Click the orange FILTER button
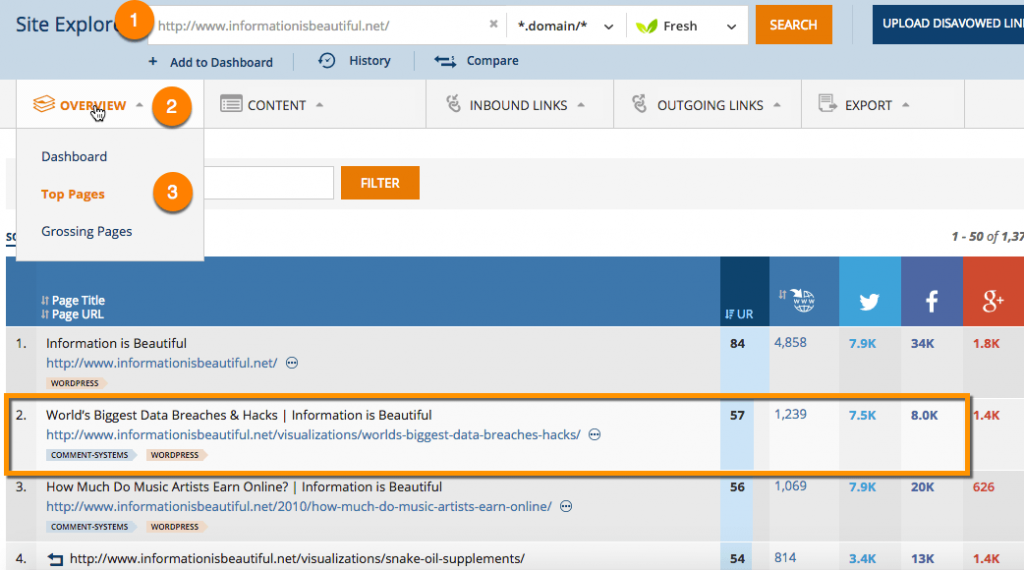The height and width of the screenshot is (570, 1024). pyautogui.click(x=380, y=183)
